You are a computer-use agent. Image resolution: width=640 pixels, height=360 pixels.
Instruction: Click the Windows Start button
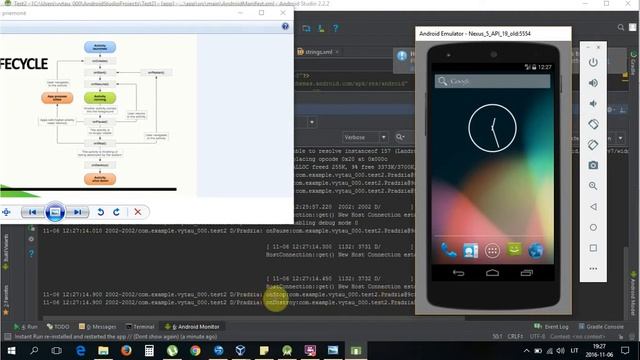[11, 351]
